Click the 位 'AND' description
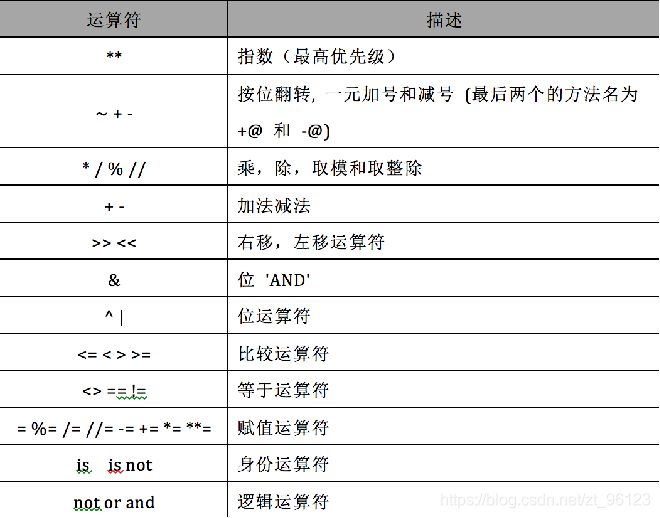 click(x=274, y=280)
